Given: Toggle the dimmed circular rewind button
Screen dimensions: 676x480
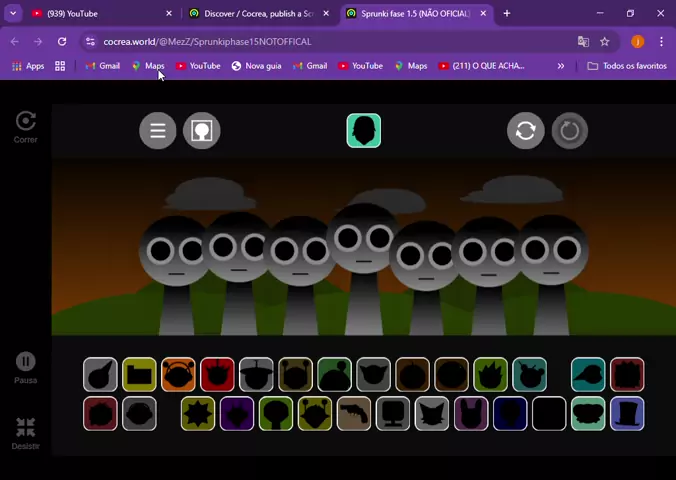Looking at the screenshot, I should click(x=570, y=131).
